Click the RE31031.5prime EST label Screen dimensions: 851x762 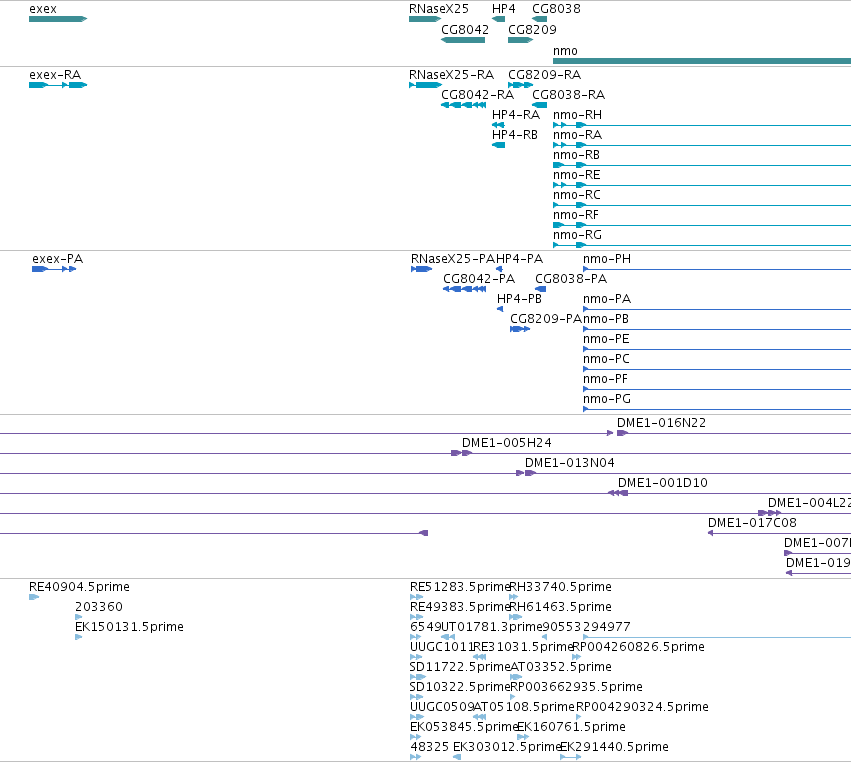(523, 647)
